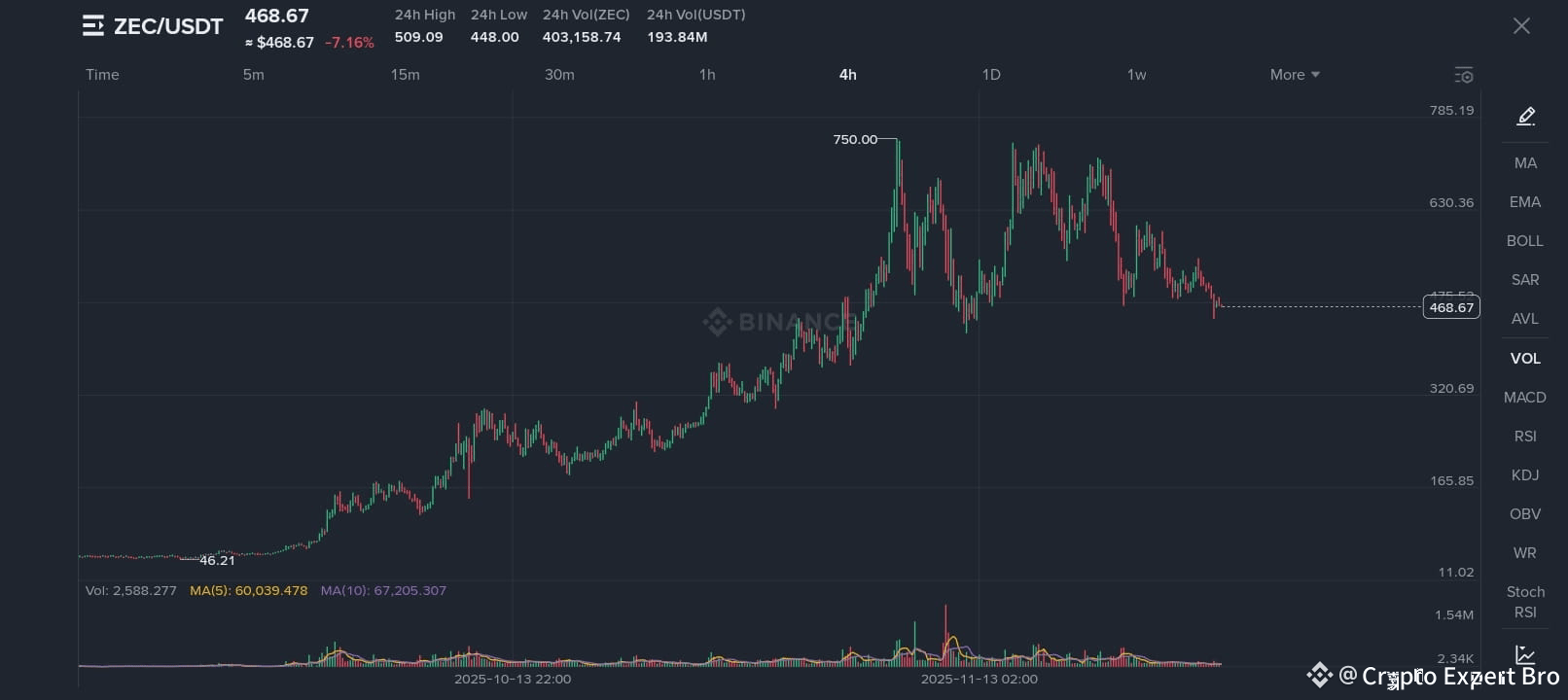Click the MA(10) volume value label
The image size is (1568, 700).
click(x=383, y=590)
